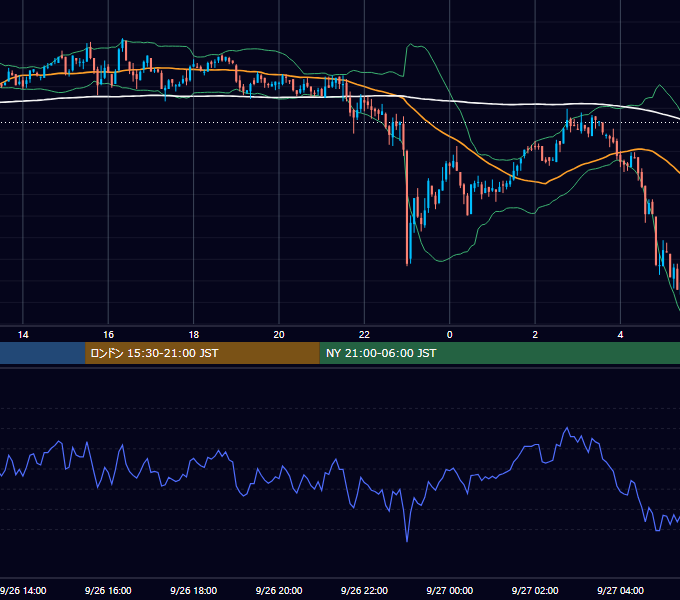The image size is (680, 600).
Task: Click the 9/26 18:00 time label
Action: [193, 590]
